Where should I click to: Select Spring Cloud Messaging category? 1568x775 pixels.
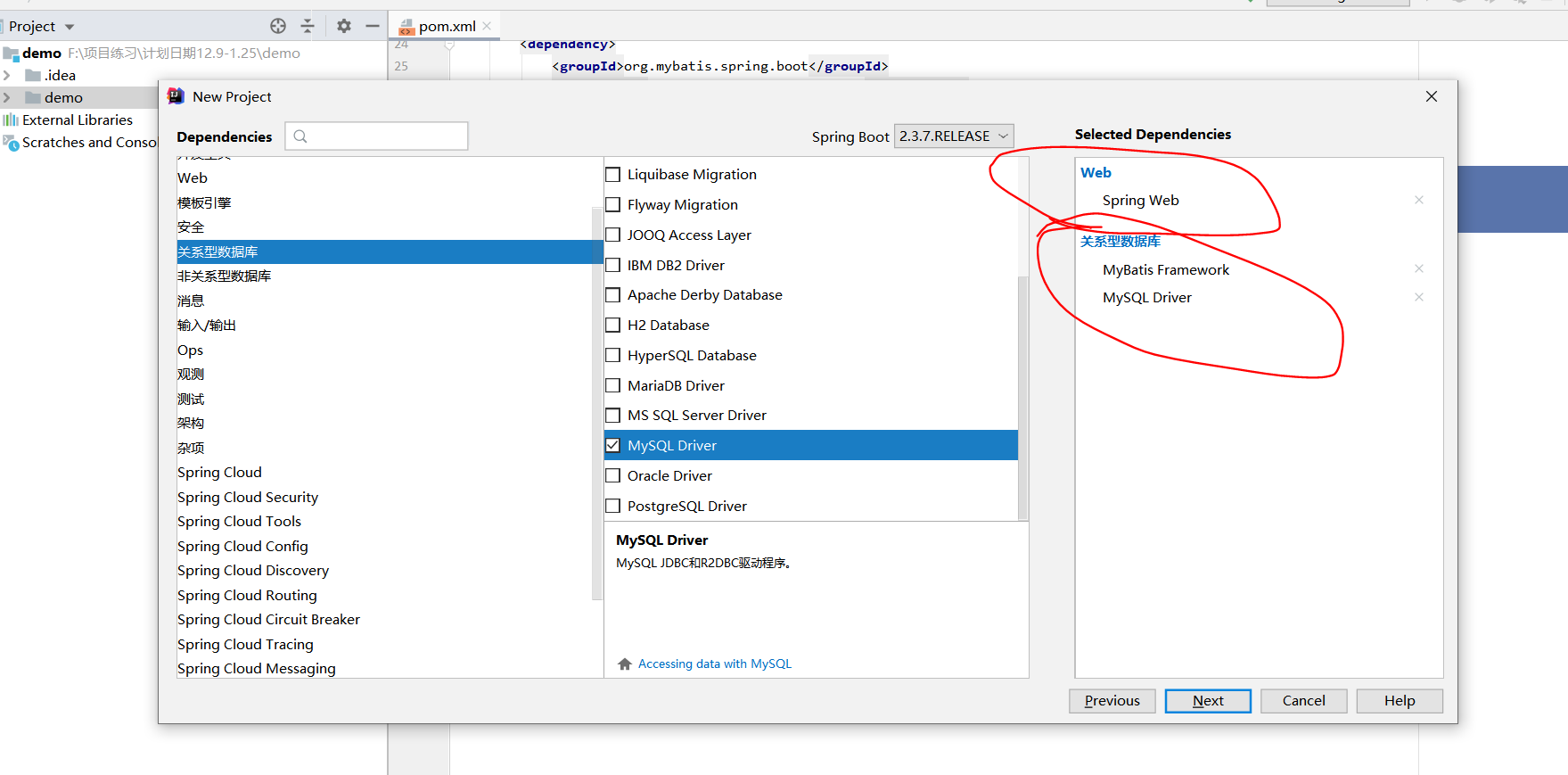click(x=257, y=669)
